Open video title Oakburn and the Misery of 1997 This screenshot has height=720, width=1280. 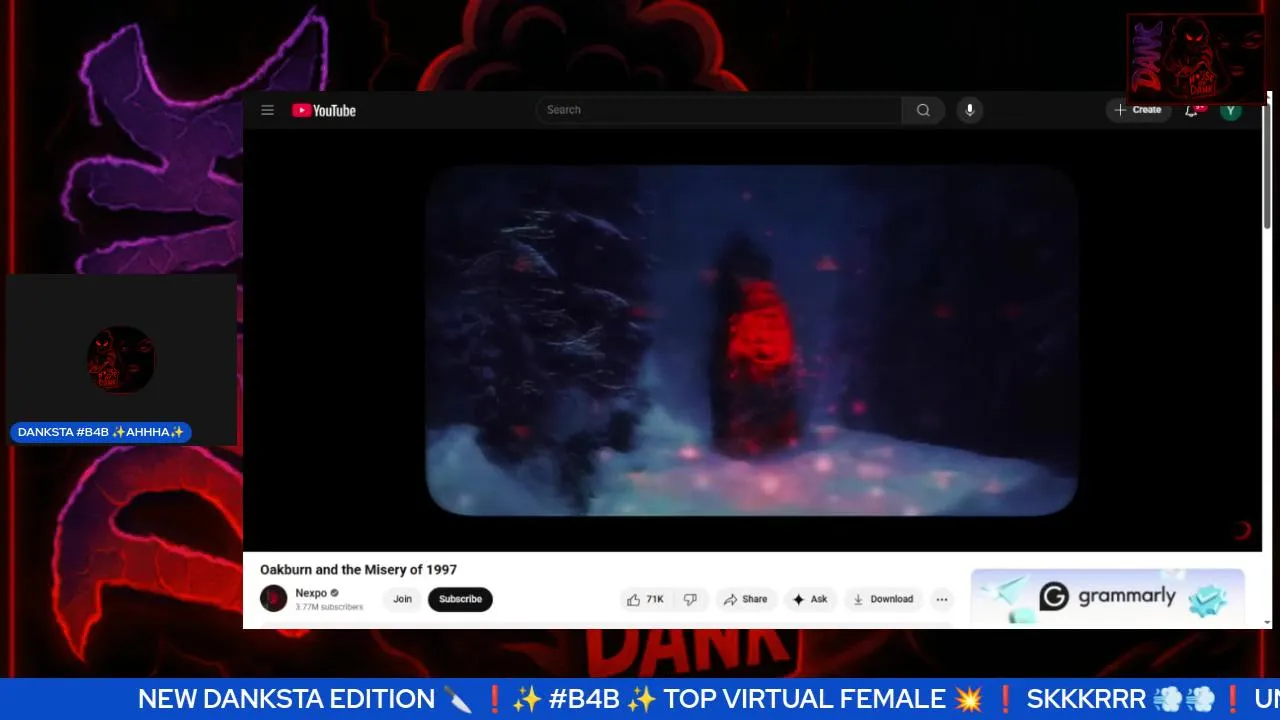tap(358, 569)
